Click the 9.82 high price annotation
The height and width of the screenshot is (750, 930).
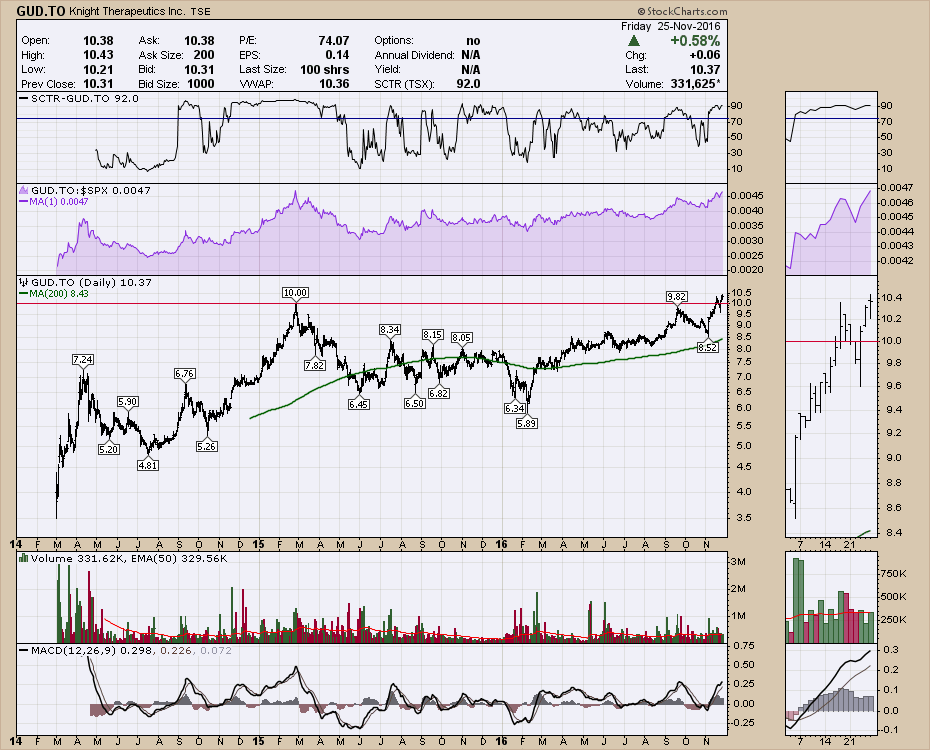coord(678,297)
